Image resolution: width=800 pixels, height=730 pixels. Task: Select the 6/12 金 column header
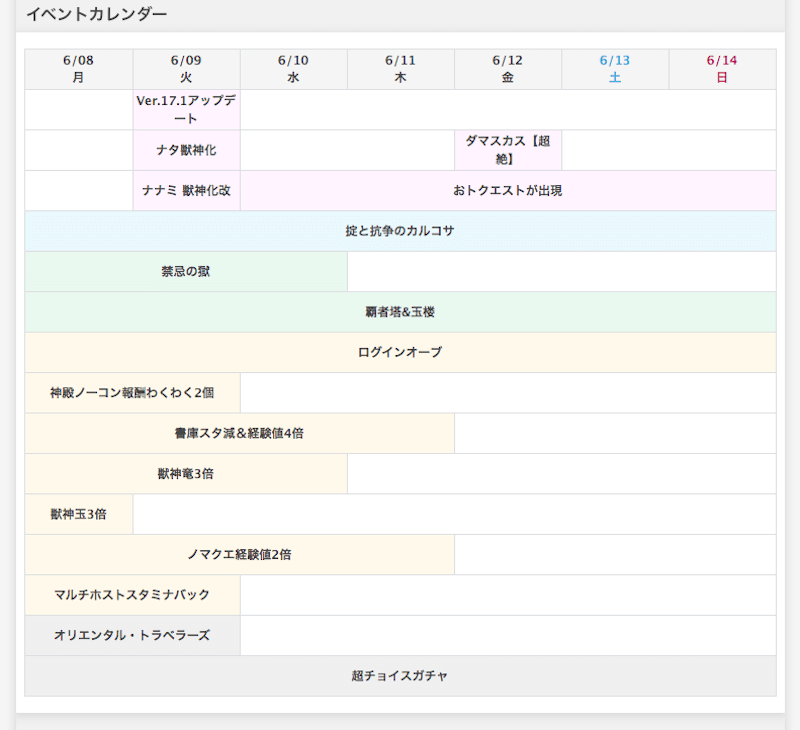click(508, 69)
